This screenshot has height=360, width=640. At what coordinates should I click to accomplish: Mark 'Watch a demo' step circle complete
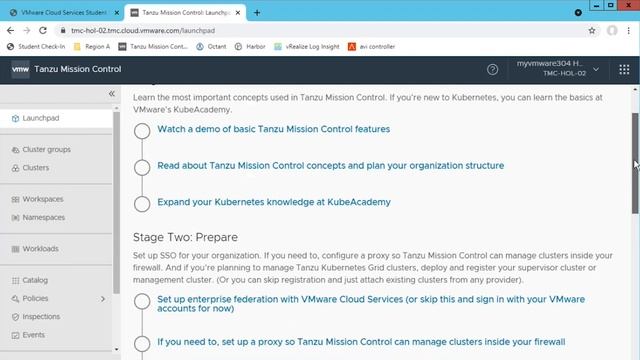142,131
